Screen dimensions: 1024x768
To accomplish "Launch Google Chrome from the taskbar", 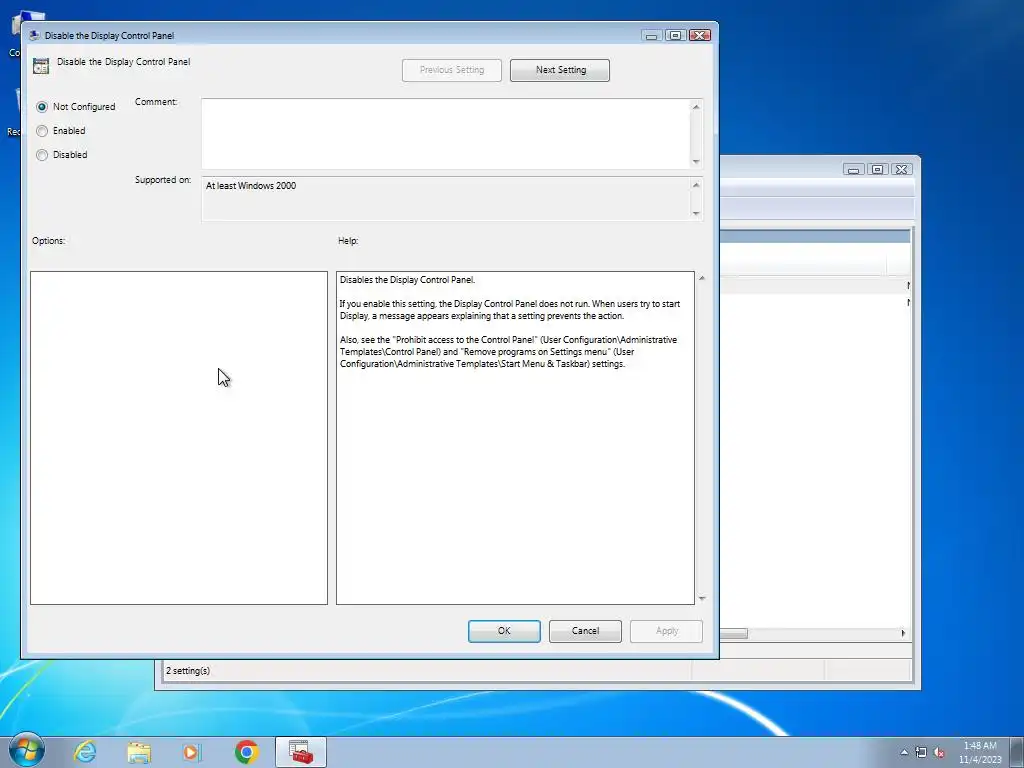I will pos(247,752).
